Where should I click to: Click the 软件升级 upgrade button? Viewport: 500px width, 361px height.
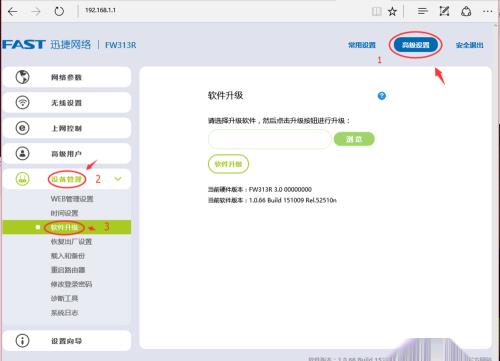tap(228, 164)
